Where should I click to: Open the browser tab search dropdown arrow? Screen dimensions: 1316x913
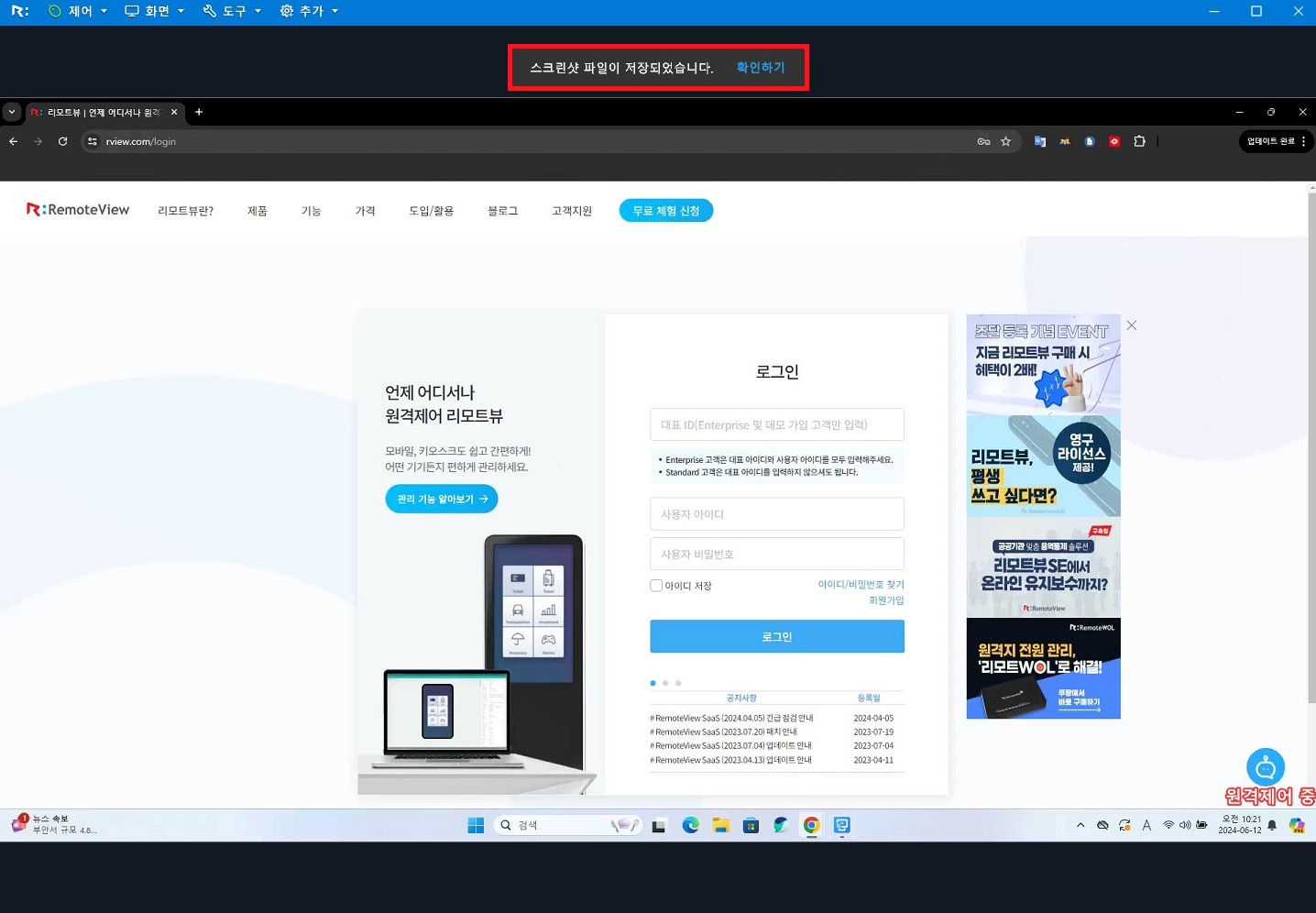click(x=12, y=112)
